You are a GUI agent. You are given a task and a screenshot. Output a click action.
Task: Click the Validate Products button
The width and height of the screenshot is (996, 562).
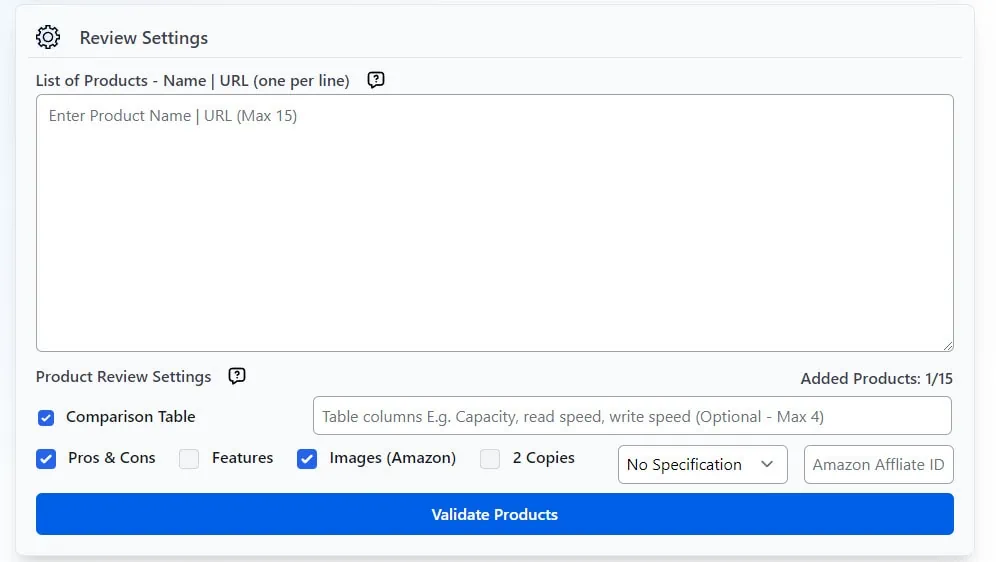click(x=495, y=514)
